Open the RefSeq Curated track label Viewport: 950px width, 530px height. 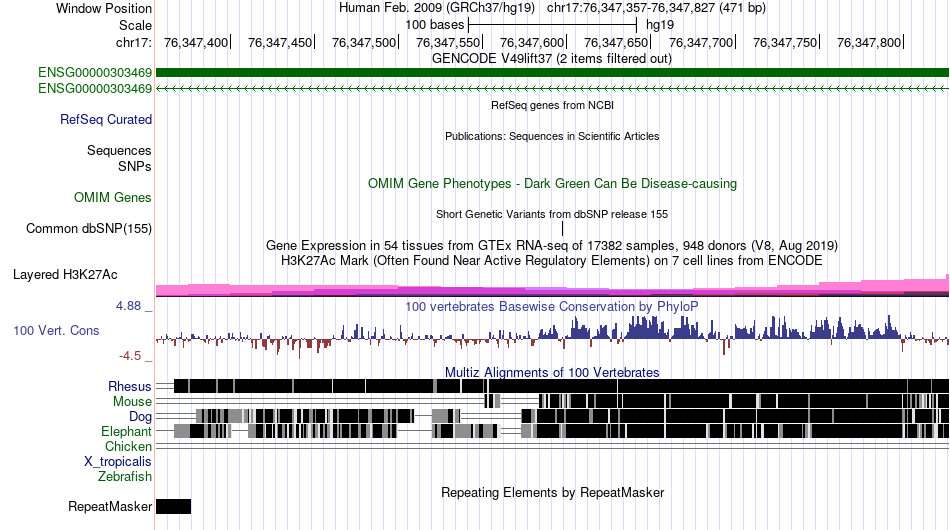106,119
